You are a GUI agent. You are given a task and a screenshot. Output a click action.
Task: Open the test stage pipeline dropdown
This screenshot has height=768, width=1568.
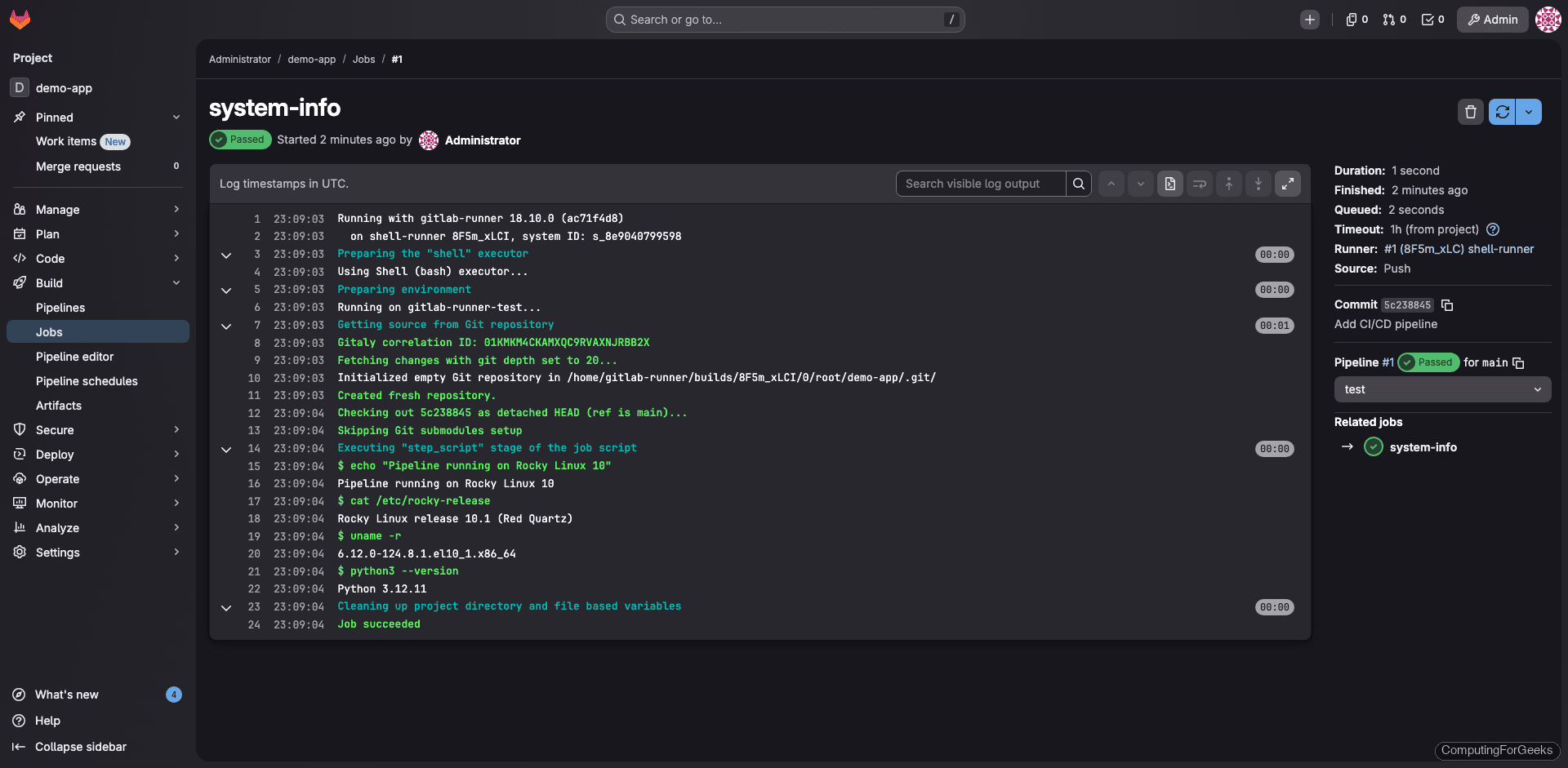click(x=1441, y=389)
